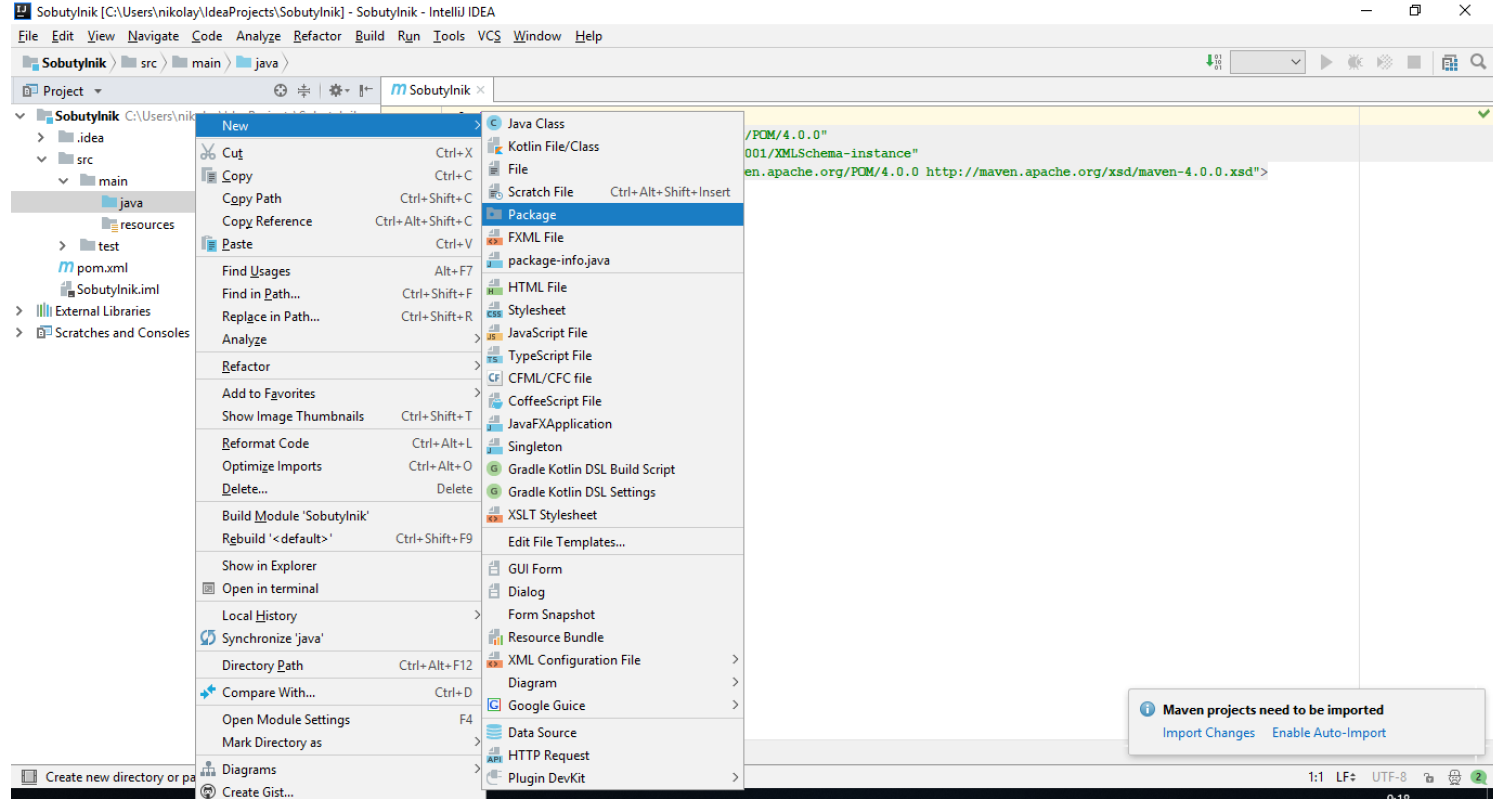Click Edit File Templates... entry
This screenshot has height=799, width=1494.
[613, 542]
